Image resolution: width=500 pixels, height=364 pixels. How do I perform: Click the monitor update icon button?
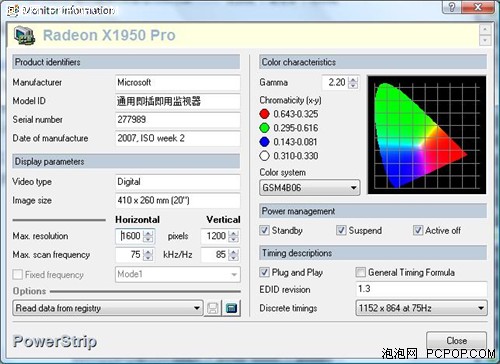(x=232, y=308)
